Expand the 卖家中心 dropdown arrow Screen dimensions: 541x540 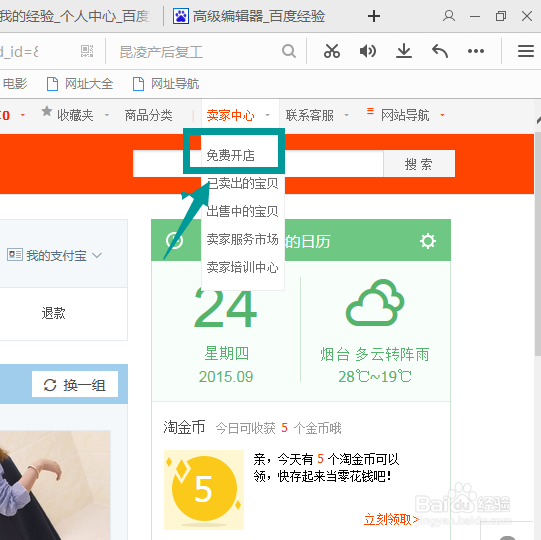click(x=267, y=115)
